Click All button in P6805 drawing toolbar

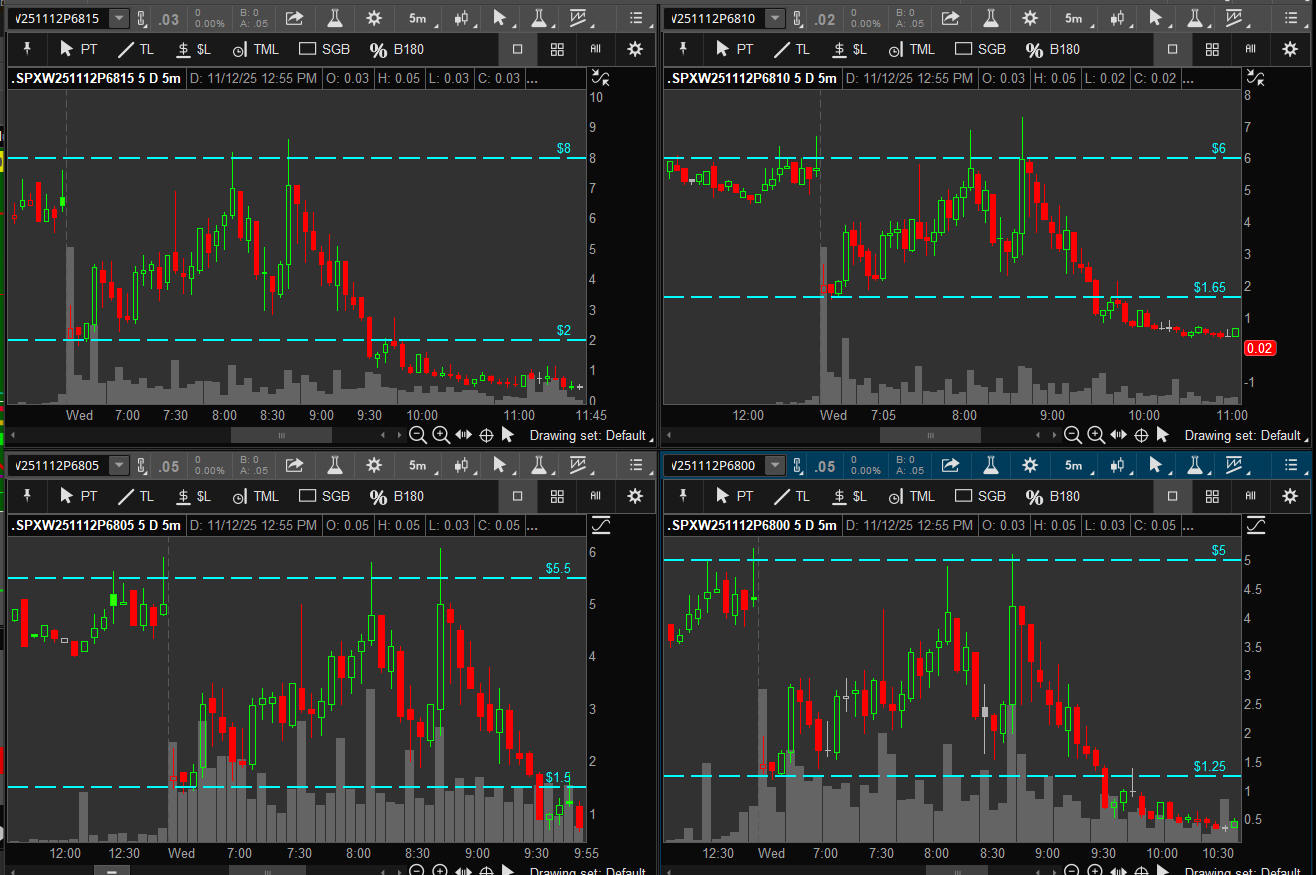pyautogui.click(x=595, y=496)
